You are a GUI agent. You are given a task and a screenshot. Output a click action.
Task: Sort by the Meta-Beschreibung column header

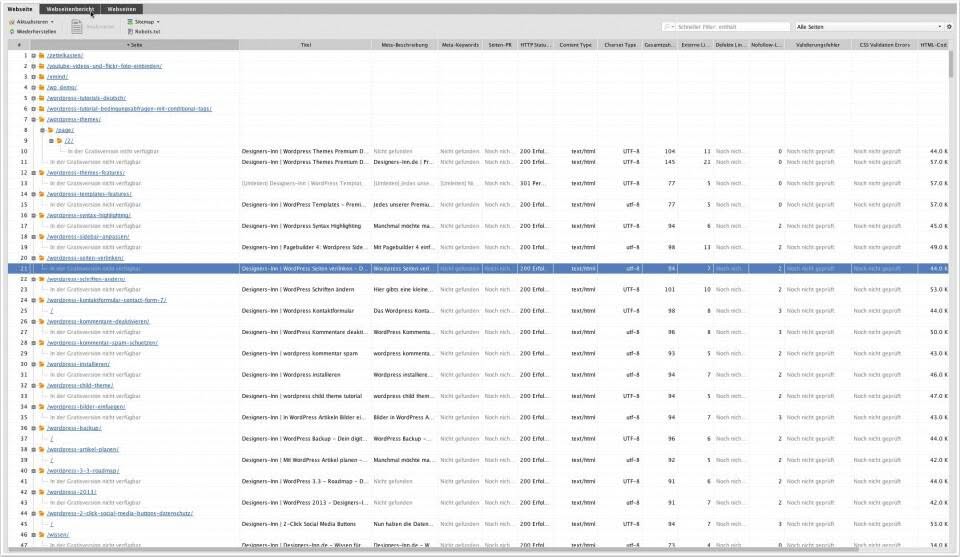pos(404,45)
